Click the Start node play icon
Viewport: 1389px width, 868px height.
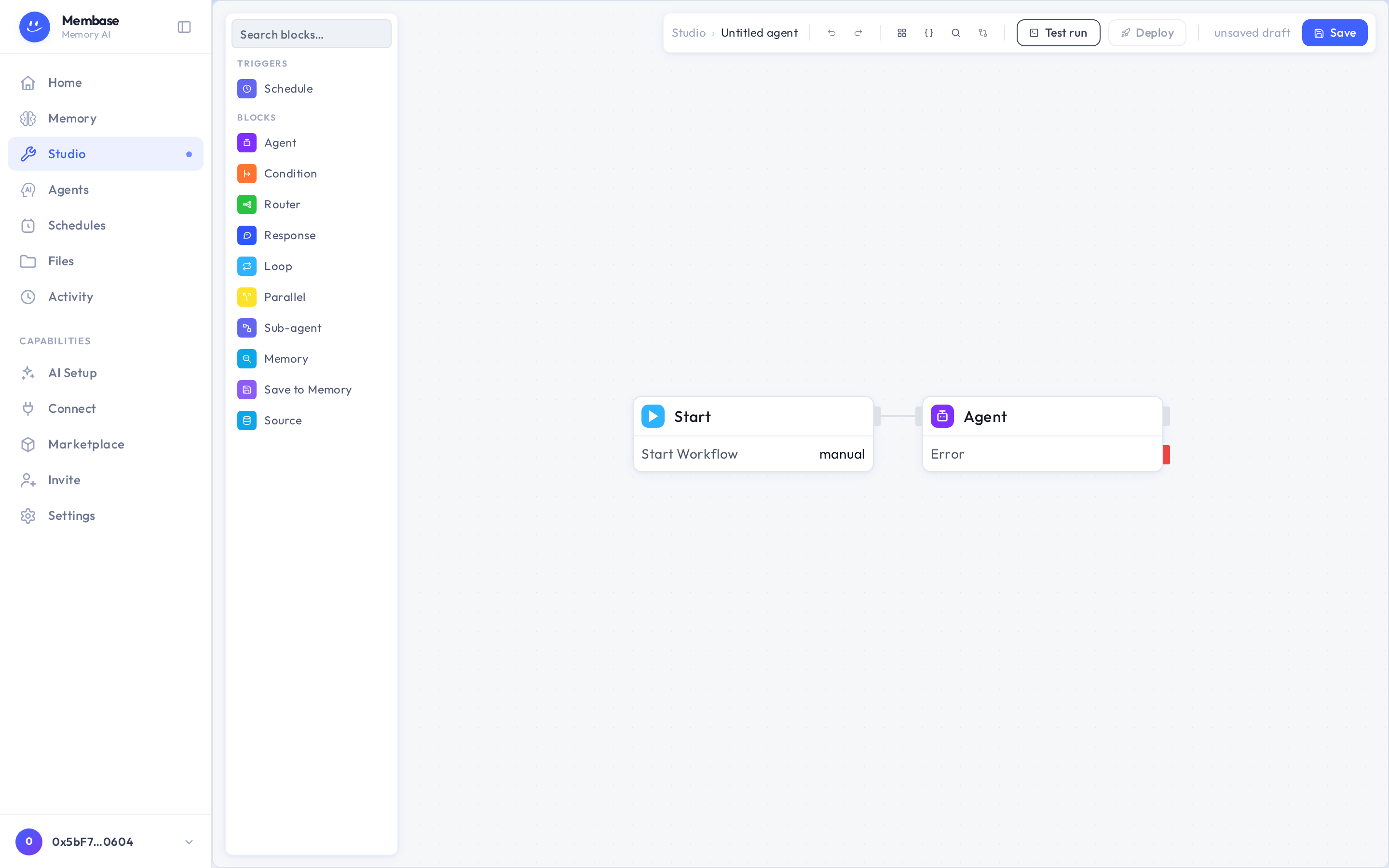653,416
